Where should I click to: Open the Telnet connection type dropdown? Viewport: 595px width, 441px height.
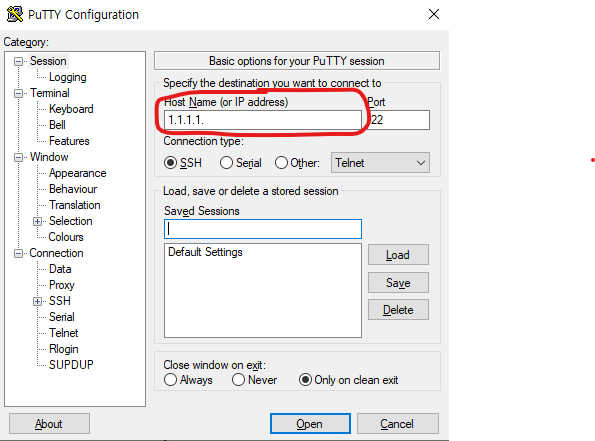(x=380, y=163)
